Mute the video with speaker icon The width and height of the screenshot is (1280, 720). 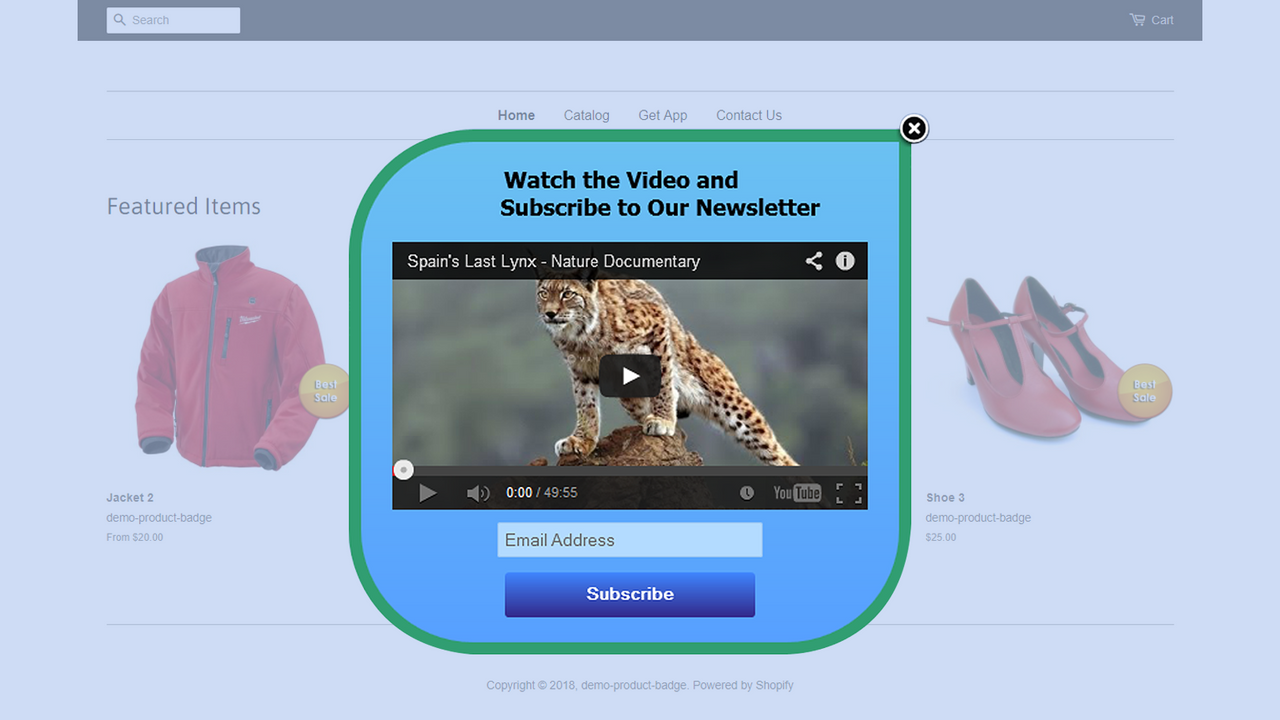(478, 492)
